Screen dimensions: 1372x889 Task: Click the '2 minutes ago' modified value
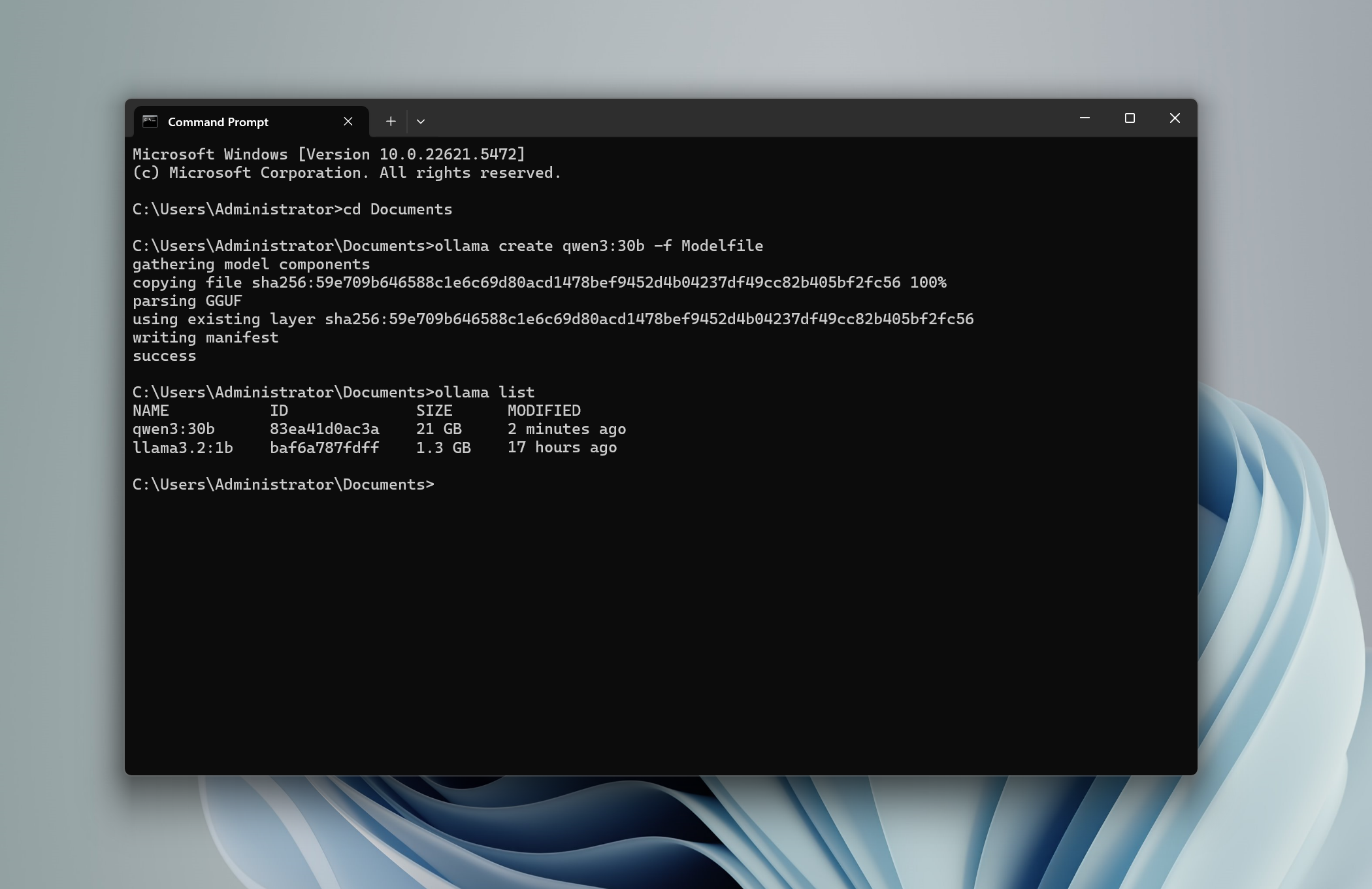567,429
